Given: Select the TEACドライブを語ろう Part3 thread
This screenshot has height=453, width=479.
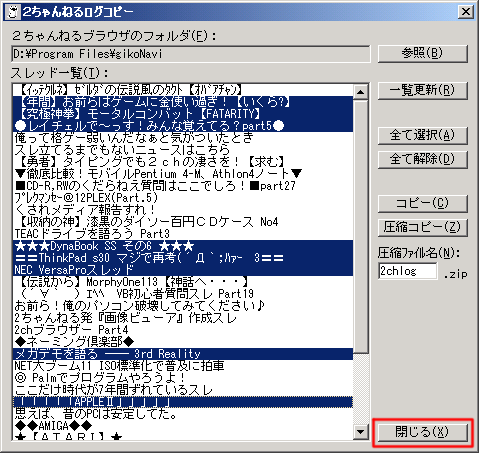Looking at the screenshot, I should pyautogui.click(x=183, y=234).
